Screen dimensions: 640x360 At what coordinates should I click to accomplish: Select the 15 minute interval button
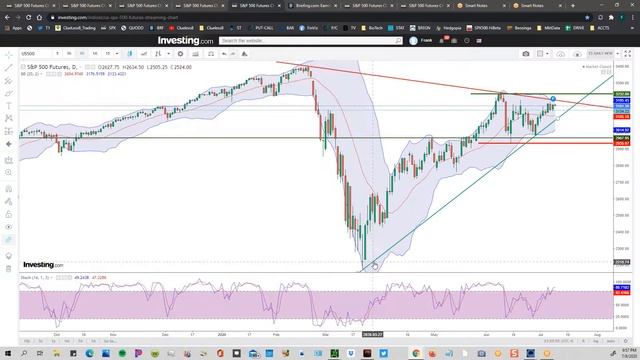pos(108,54)
